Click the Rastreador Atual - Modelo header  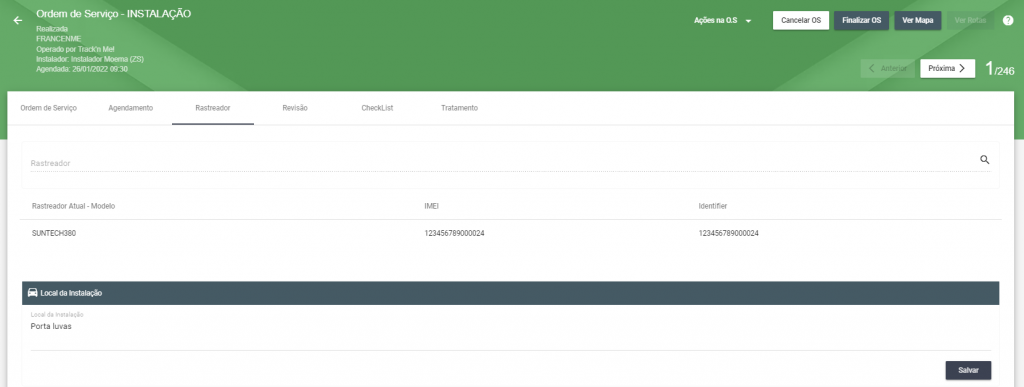click(73, 206)
